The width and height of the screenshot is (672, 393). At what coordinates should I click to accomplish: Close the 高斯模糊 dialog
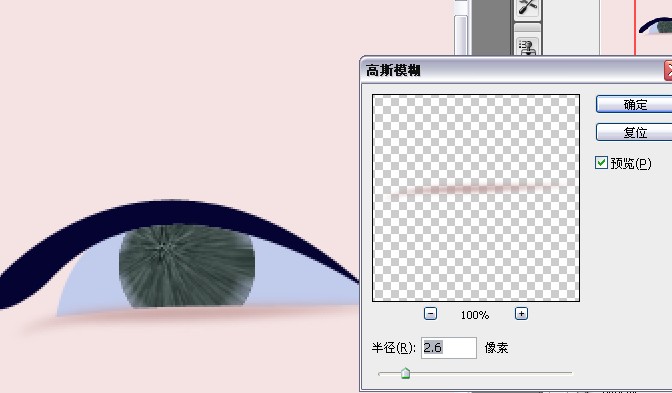(669, 70)
